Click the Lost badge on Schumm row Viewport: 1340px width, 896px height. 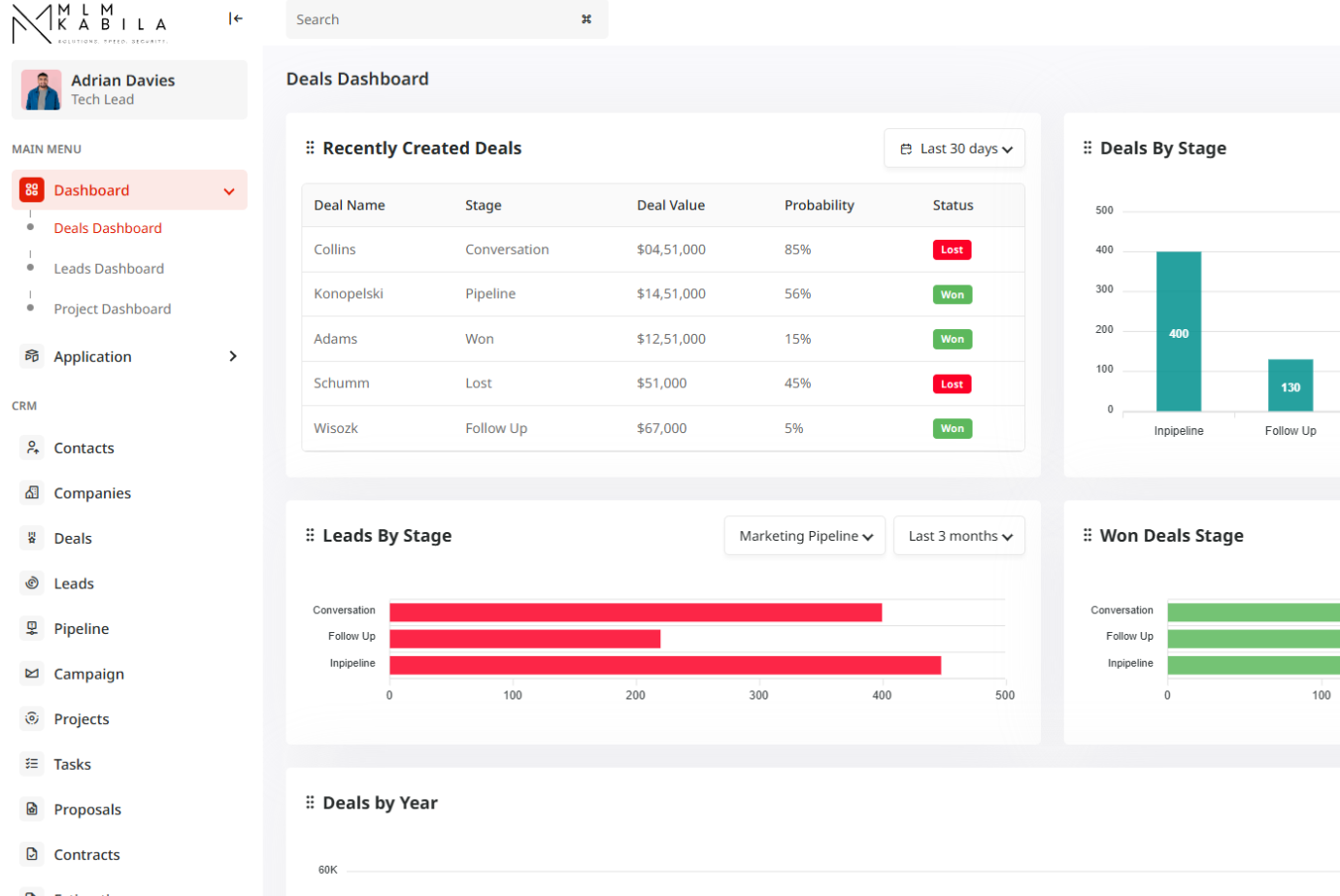(952, 383)
